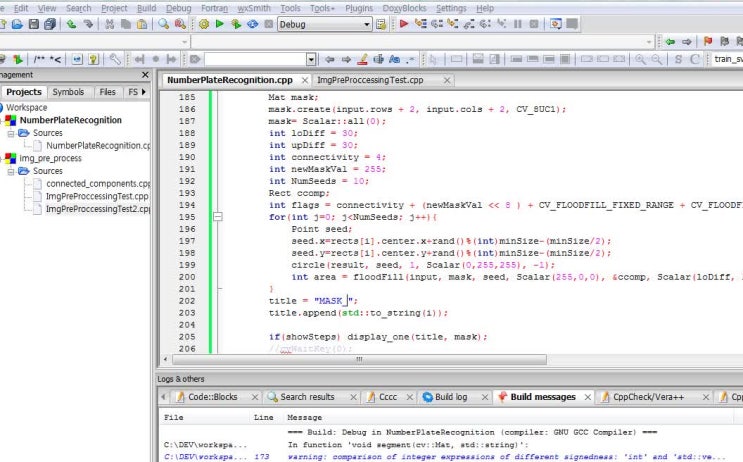This screenshot has height=462, width=743.
Task: Click the green Jump back arrow
Action: point(670,42)
